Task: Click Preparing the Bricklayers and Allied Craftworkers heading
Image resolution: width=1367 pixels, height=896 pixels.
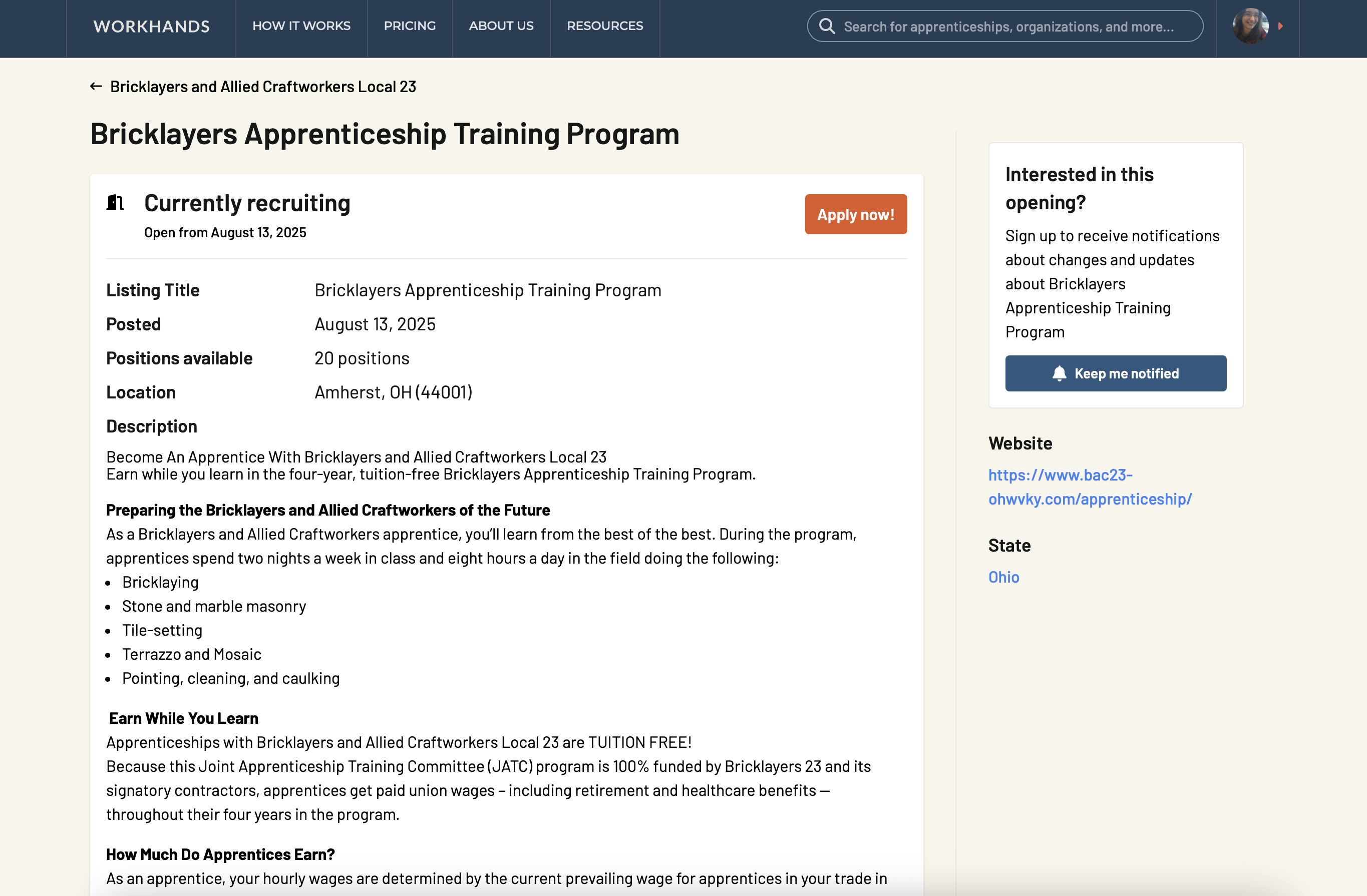Action: 328,510
